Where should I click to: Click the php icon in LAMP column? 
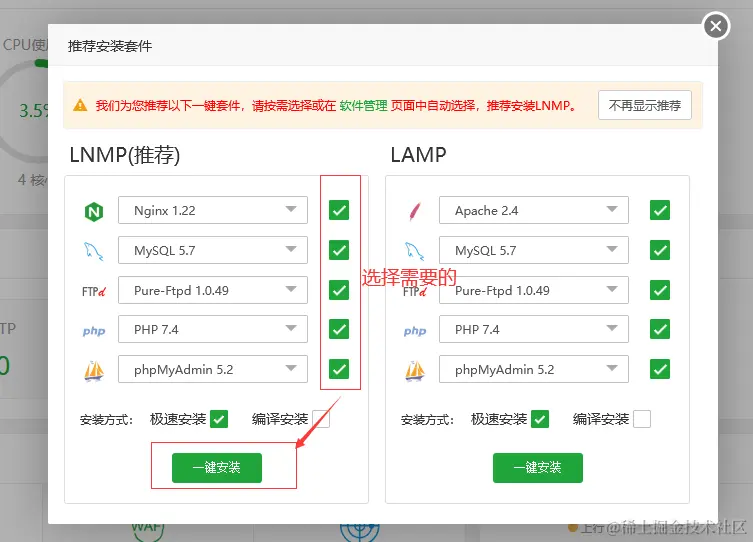point(414,331)
